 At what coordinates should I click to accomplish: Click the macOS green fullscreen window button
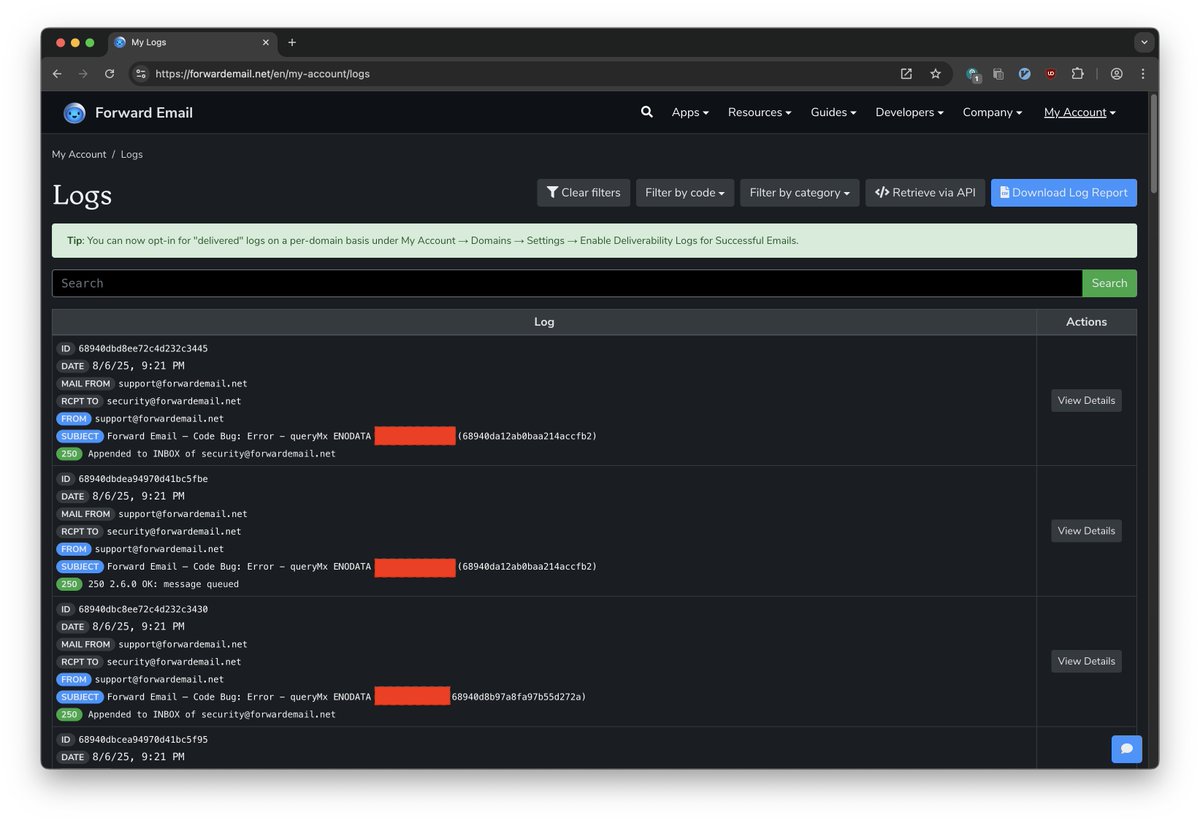coord(90,43)
